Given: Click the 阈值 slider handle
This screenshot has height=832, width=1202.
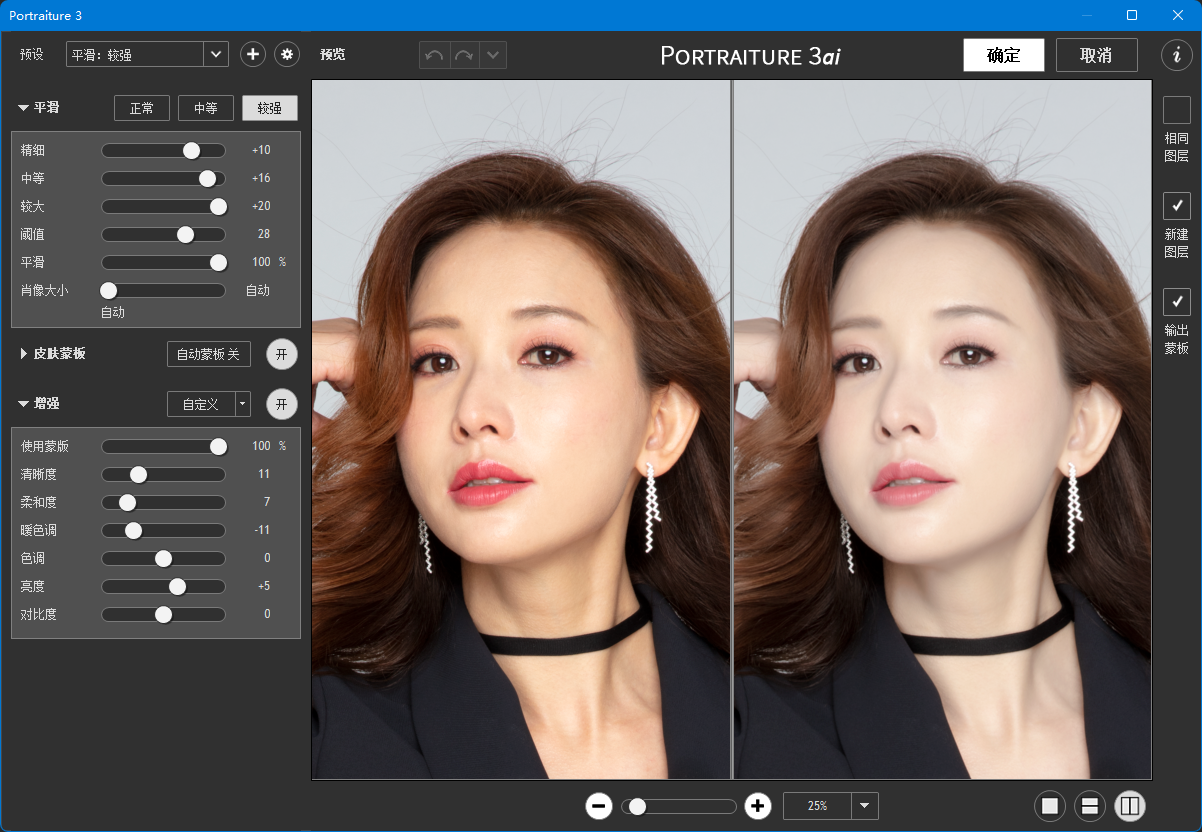Looking at the screenshot, I should (185, 234).
